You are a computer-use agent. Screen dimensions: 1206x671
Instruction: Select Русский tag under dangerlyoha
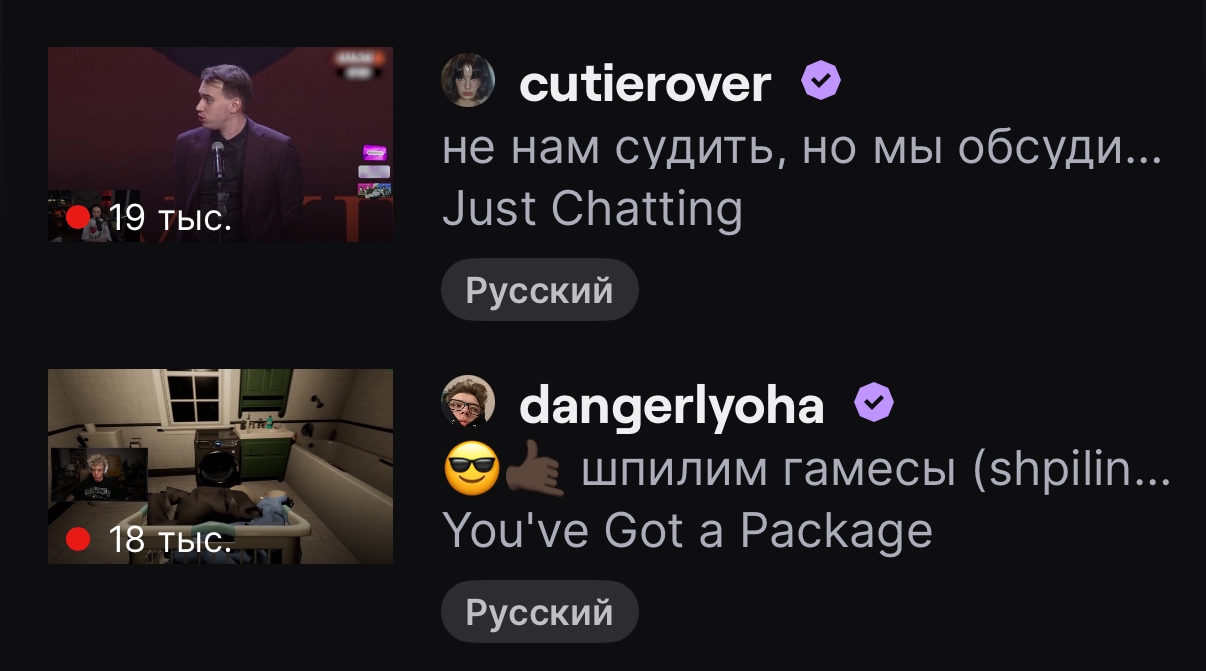540,612
